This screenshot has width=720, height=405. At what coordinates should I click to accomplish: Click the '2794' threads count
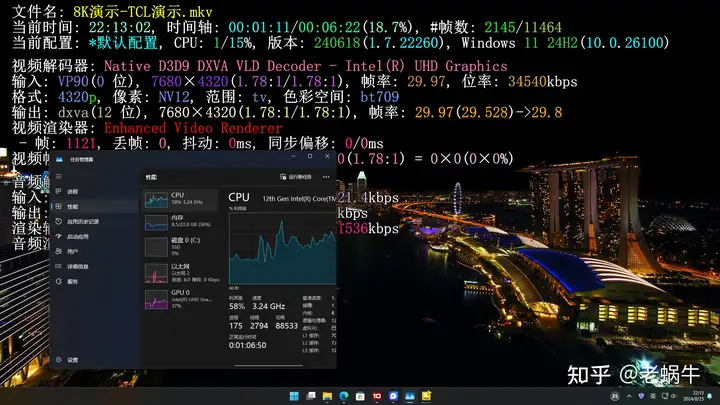tap(259, 326)
